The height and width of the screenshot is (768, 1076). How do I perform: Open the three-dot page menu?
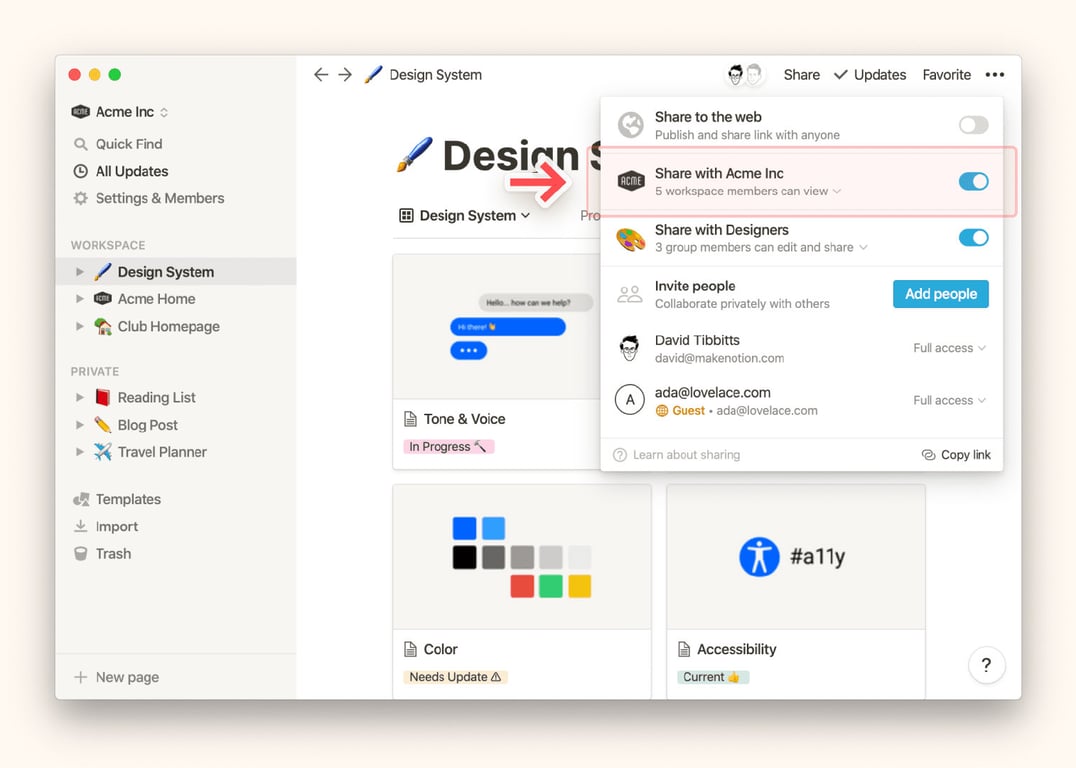994,75
